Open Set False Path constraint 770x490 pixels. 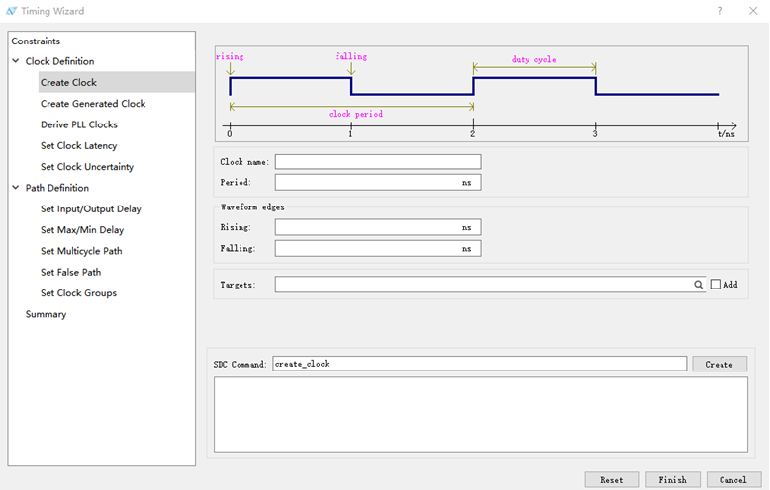point(71,272)
